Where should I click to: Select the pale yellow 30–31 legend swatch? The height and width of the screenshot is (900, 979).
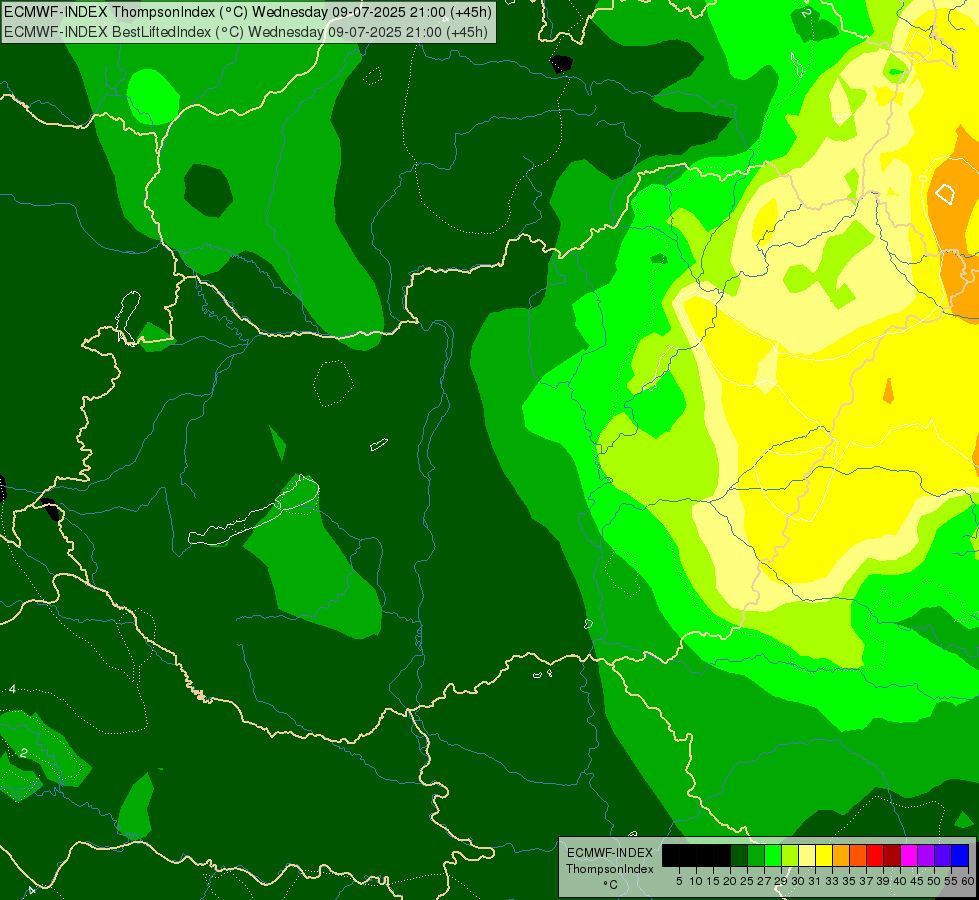807,855
